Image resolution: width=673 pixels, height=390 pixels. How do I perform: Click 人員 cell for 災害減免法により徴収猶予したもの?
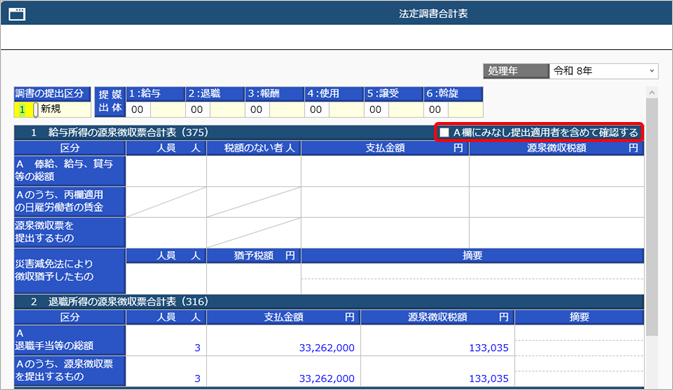click(166, 278)
